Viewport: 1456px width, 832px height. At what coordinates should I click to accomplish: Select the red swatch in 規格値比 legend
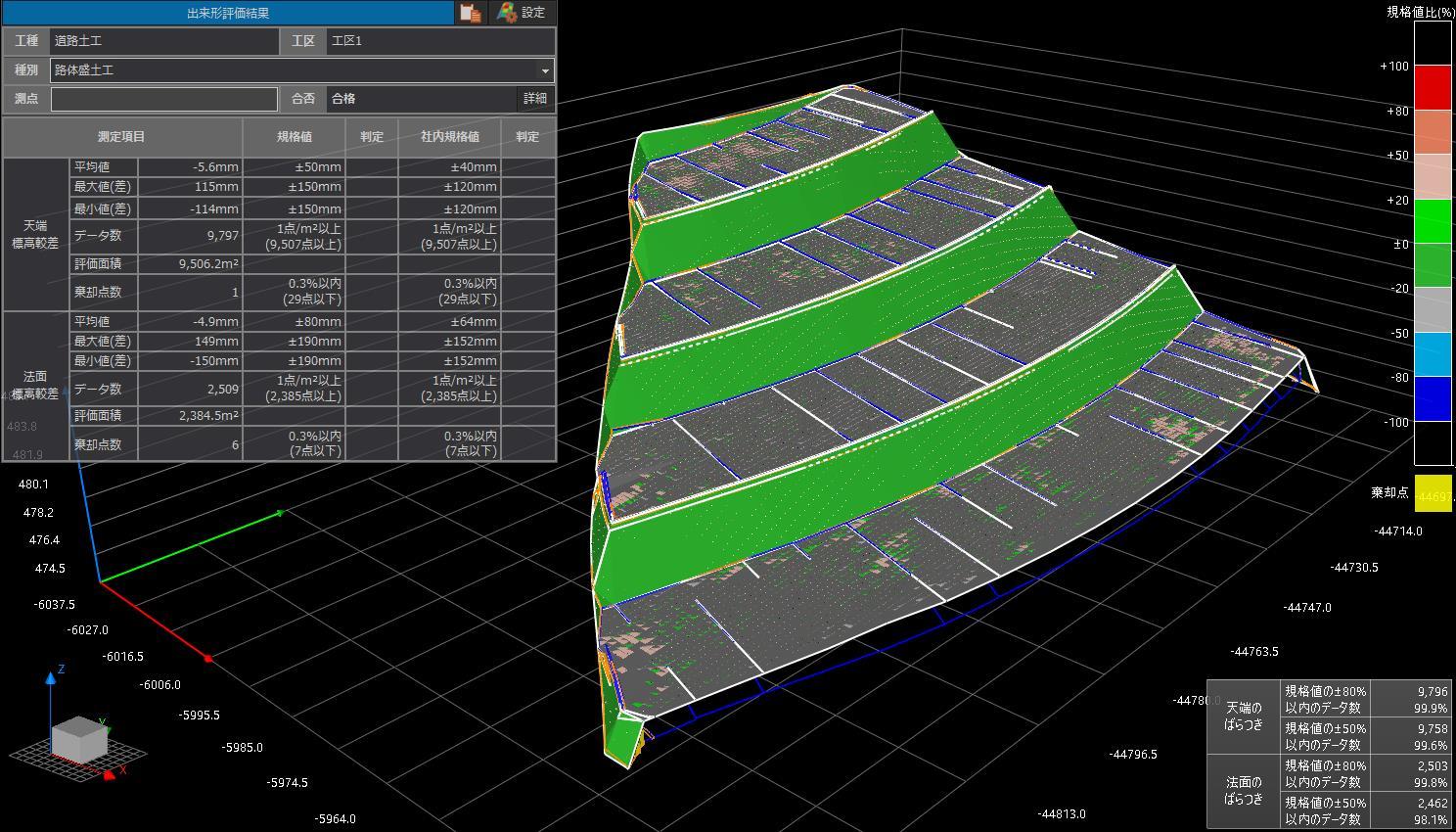coord(1433,88)
